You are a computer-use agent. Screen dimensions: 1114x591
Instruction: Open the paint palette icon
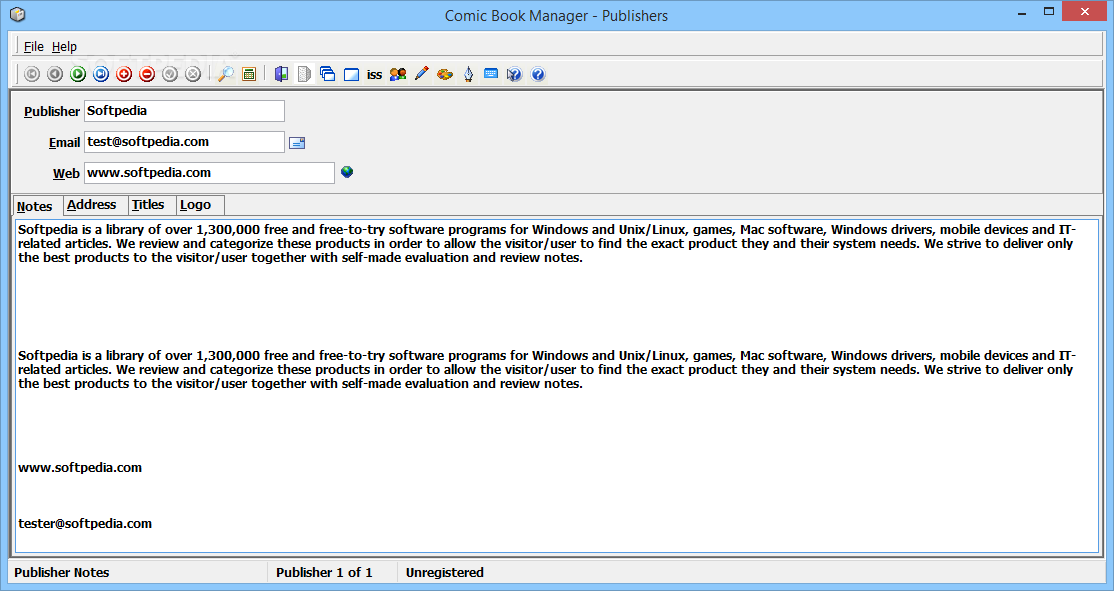[x=445, y=74]
